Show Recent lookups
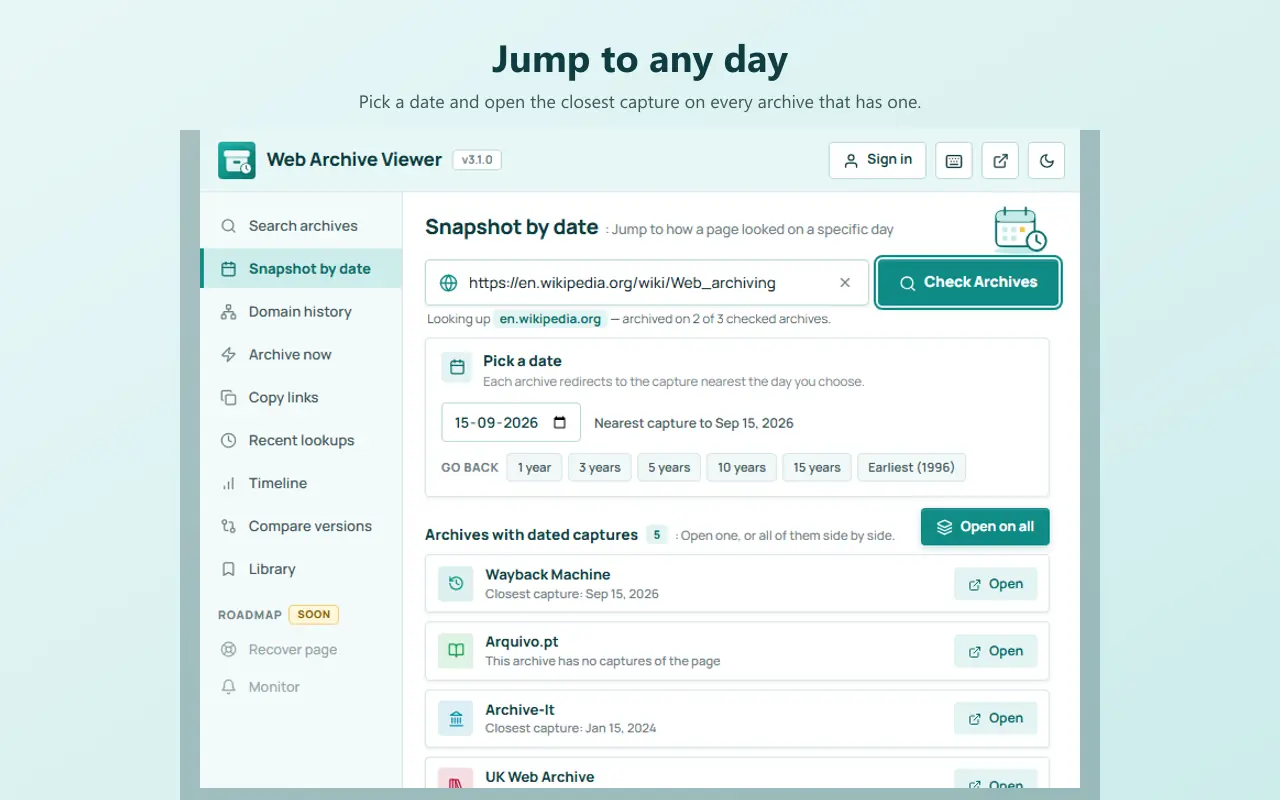The width and height of the screenshot is (1280, 800). pyautogui.click(x=301, y=441)
